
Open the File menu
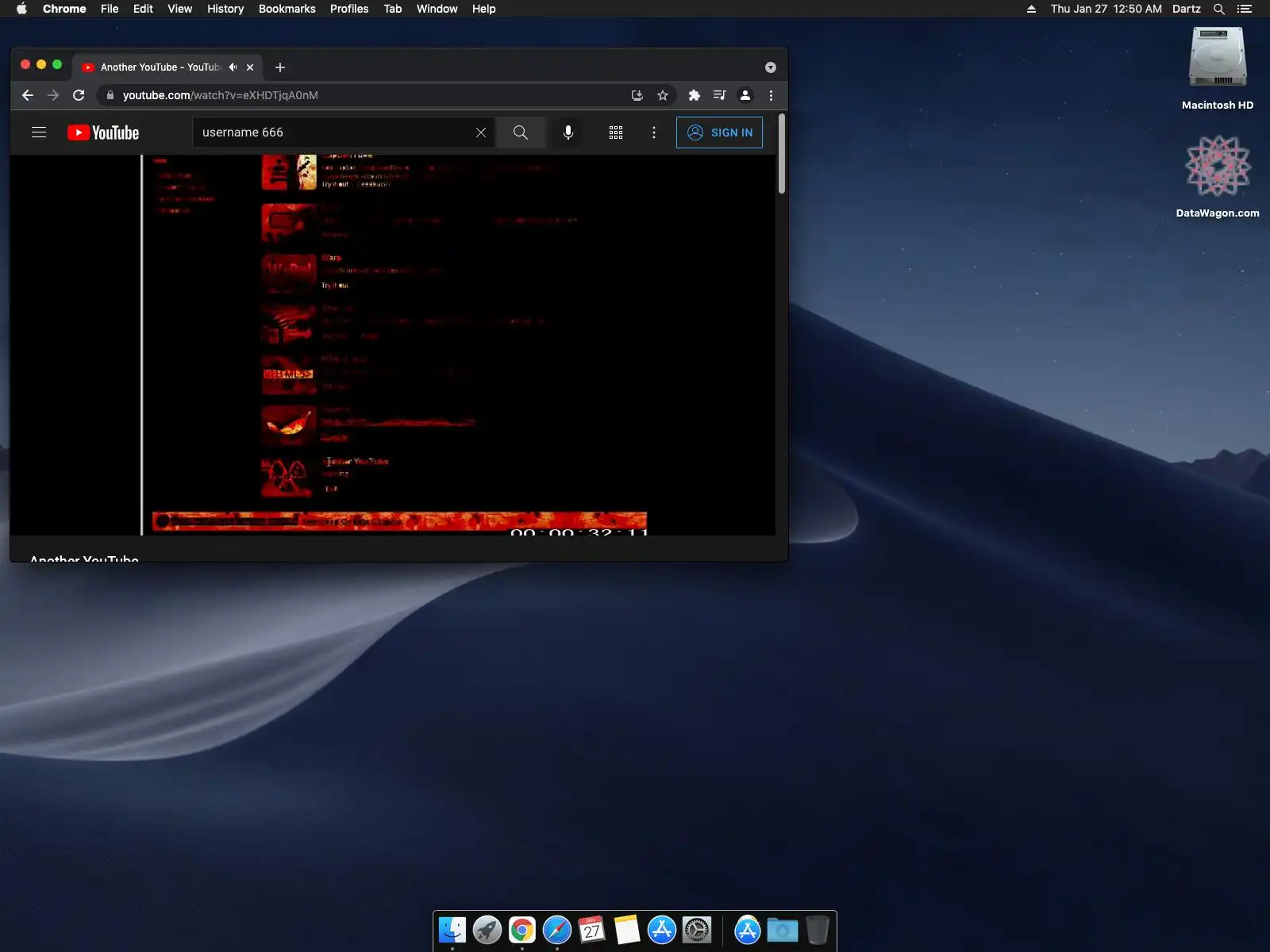pos(110,9)
